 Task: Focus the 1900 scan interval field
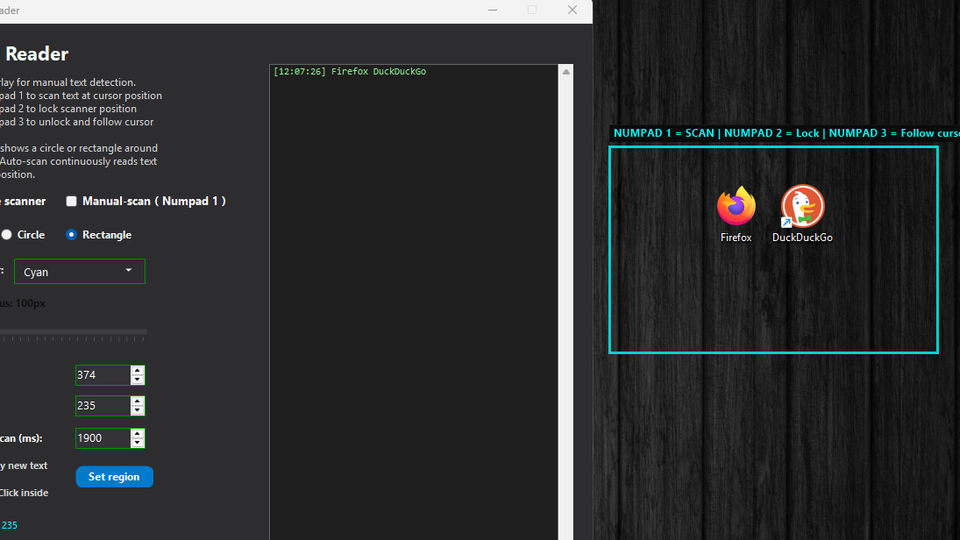coord(102,438)
